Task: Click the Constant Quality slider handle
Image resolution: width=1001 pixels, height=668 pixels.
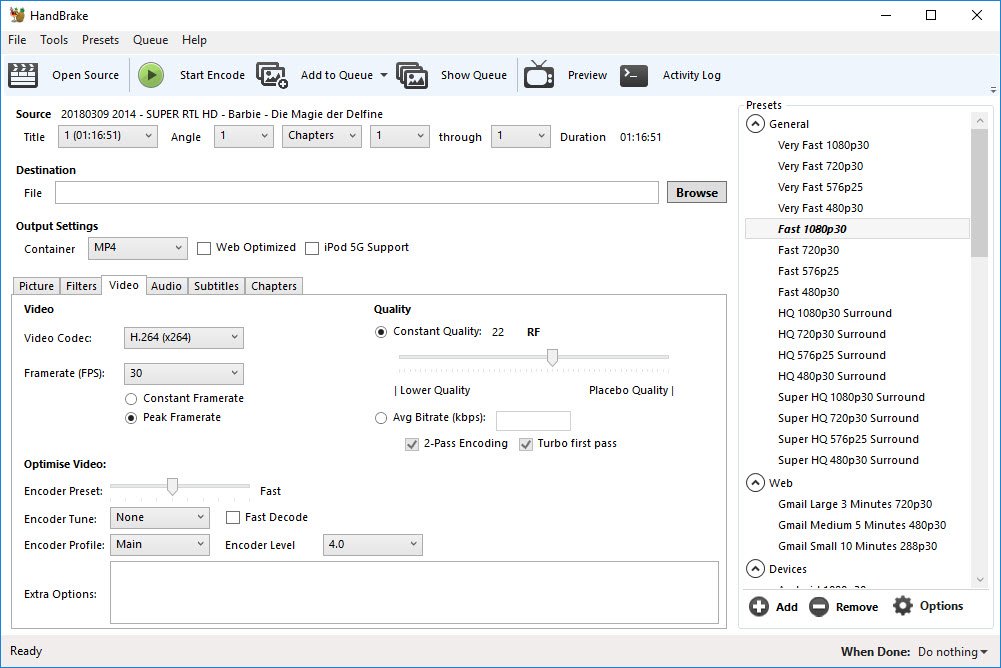Action: click(551, 357)
